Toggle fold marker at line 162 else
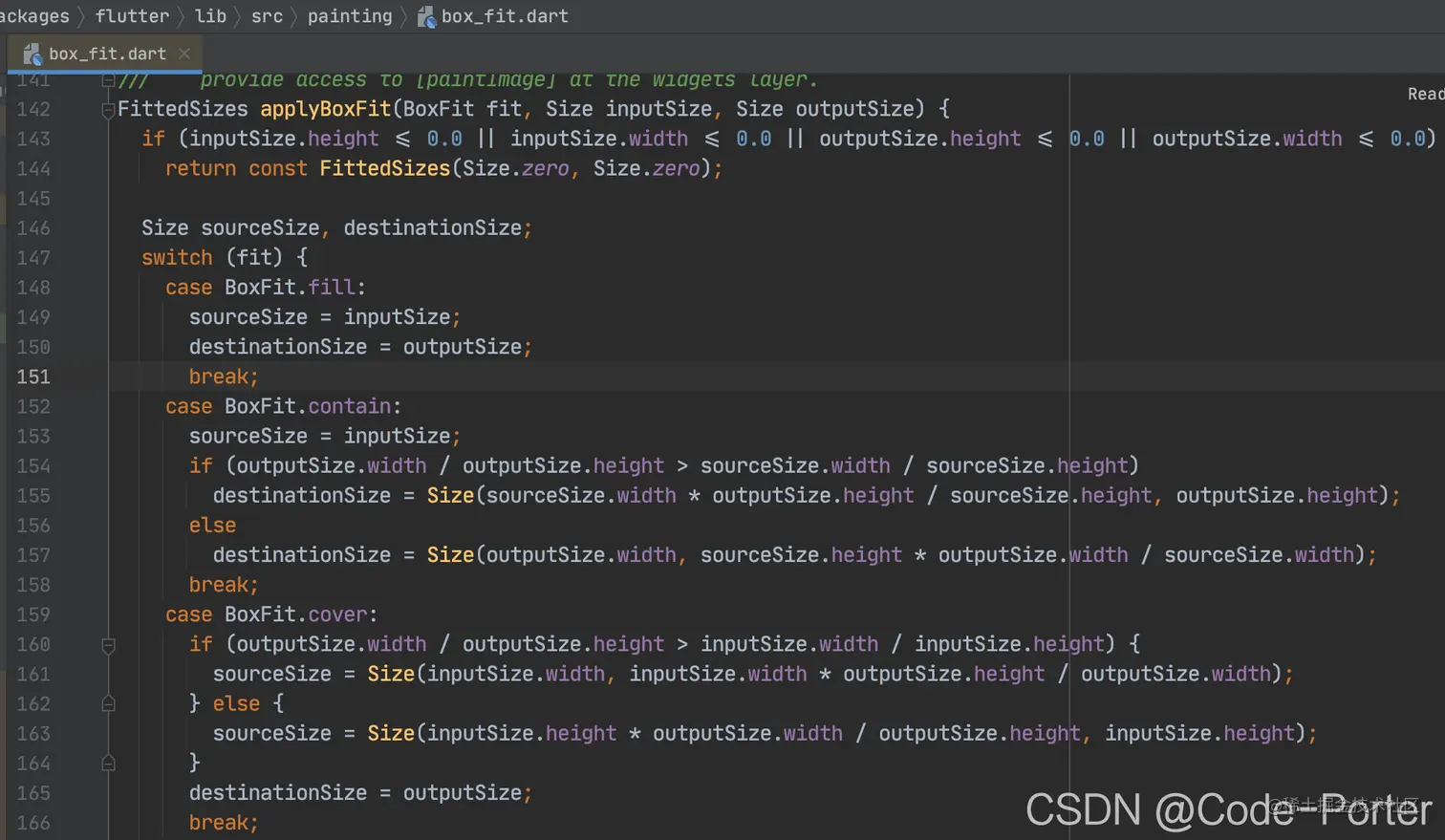The height and width of the screenshot is (840, 1445). click(108, 704)
